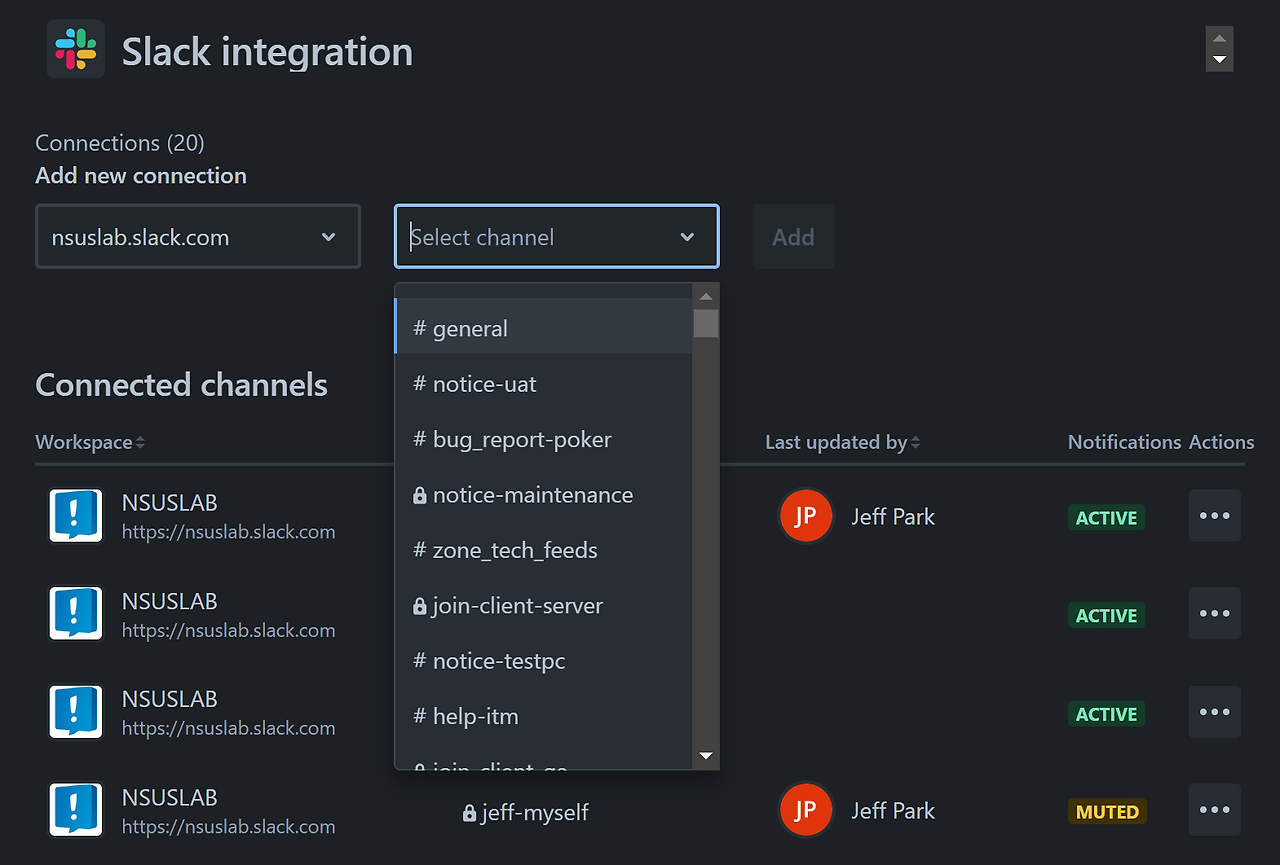
Task: Open the nsuslab.slack.com workspace dropdown
Action: (x=198, y=237)
